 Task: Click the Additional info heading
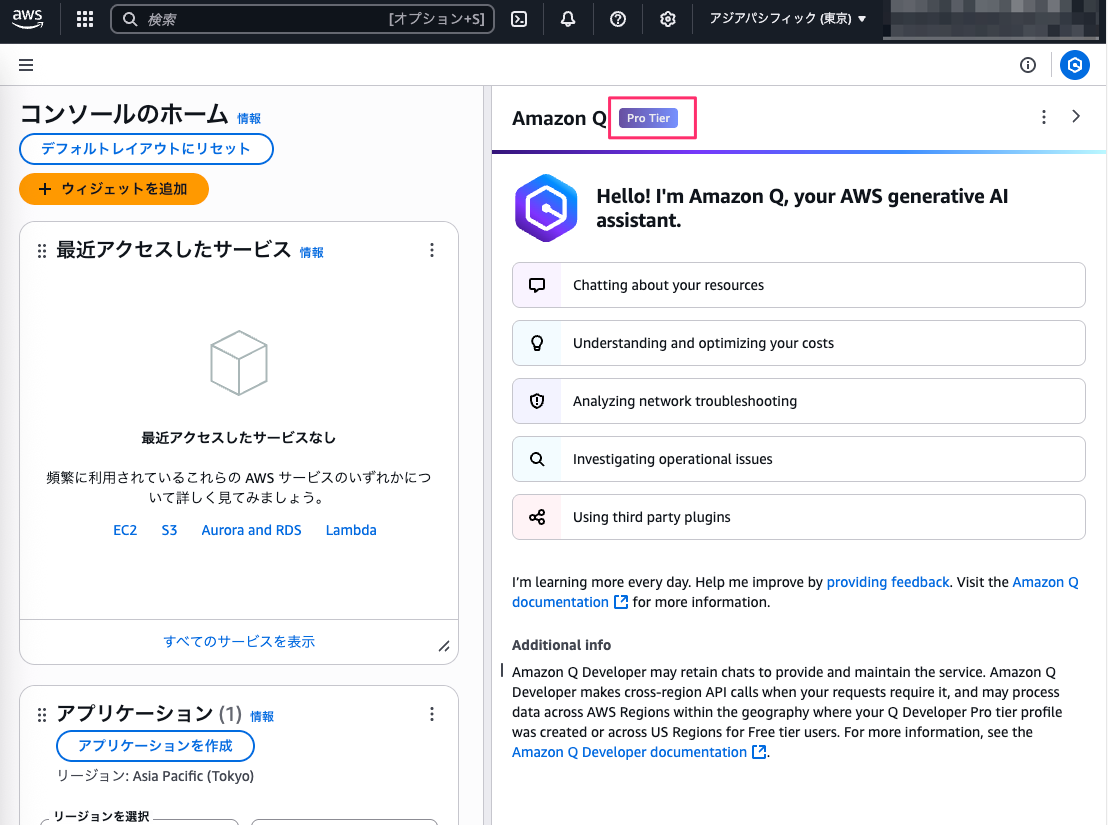coord(562,645)
